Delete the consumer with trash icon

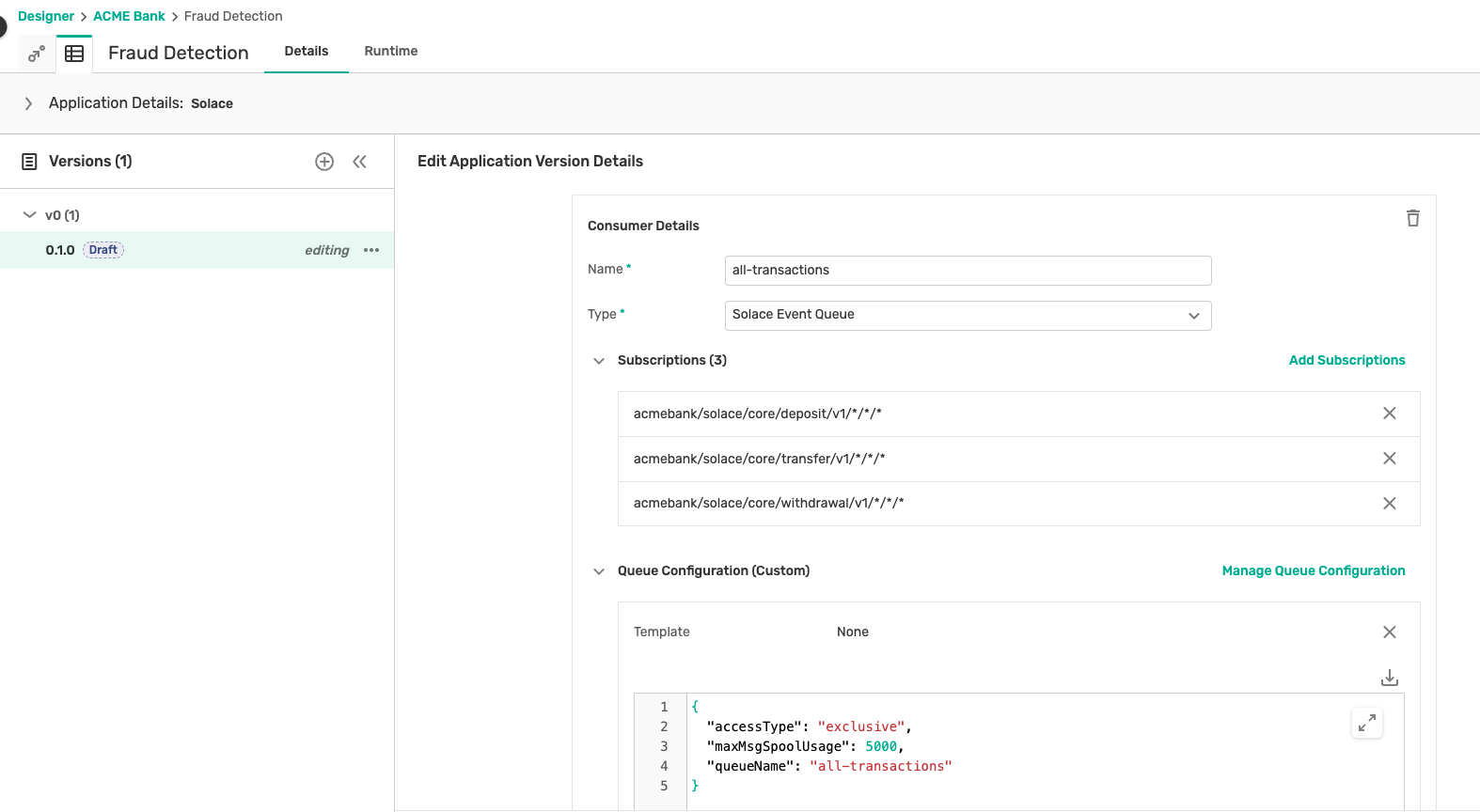[1412, 218]
